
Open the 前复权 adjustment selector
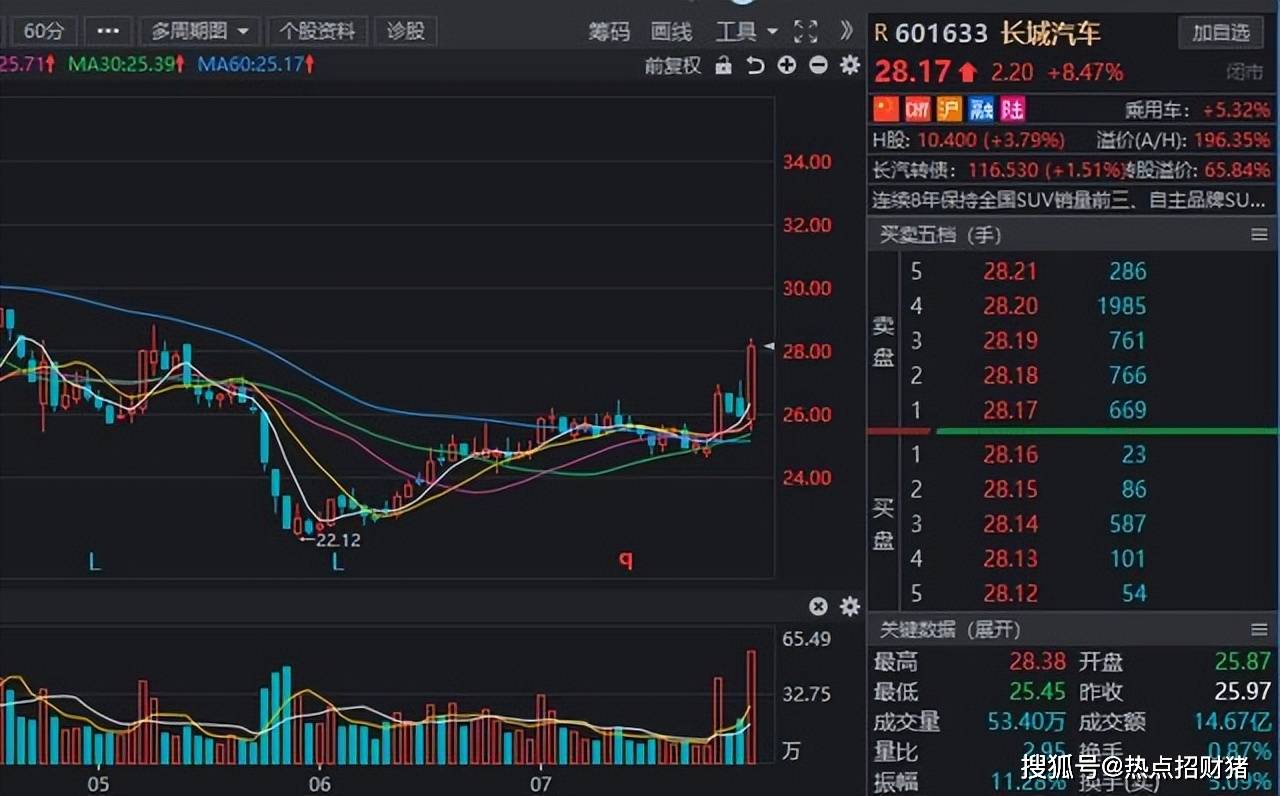pyautogui.click(x=673, y=66)
